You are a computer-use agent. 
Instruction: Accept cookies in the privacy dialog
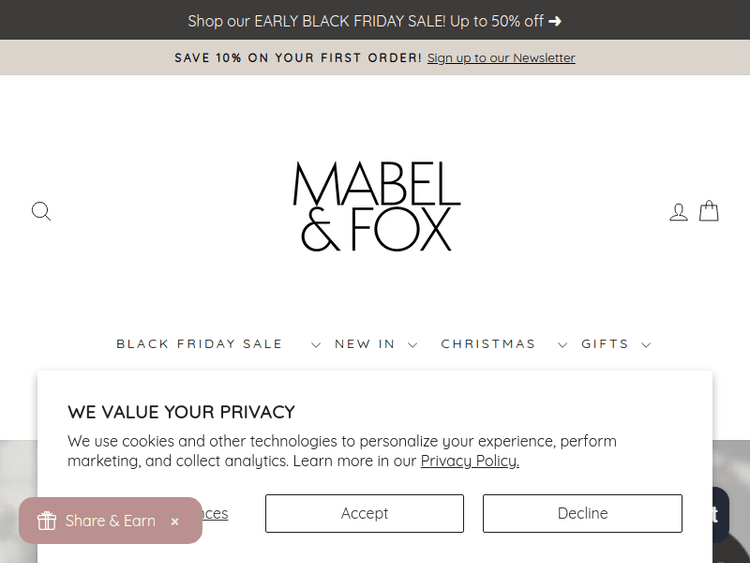point(364,513)
